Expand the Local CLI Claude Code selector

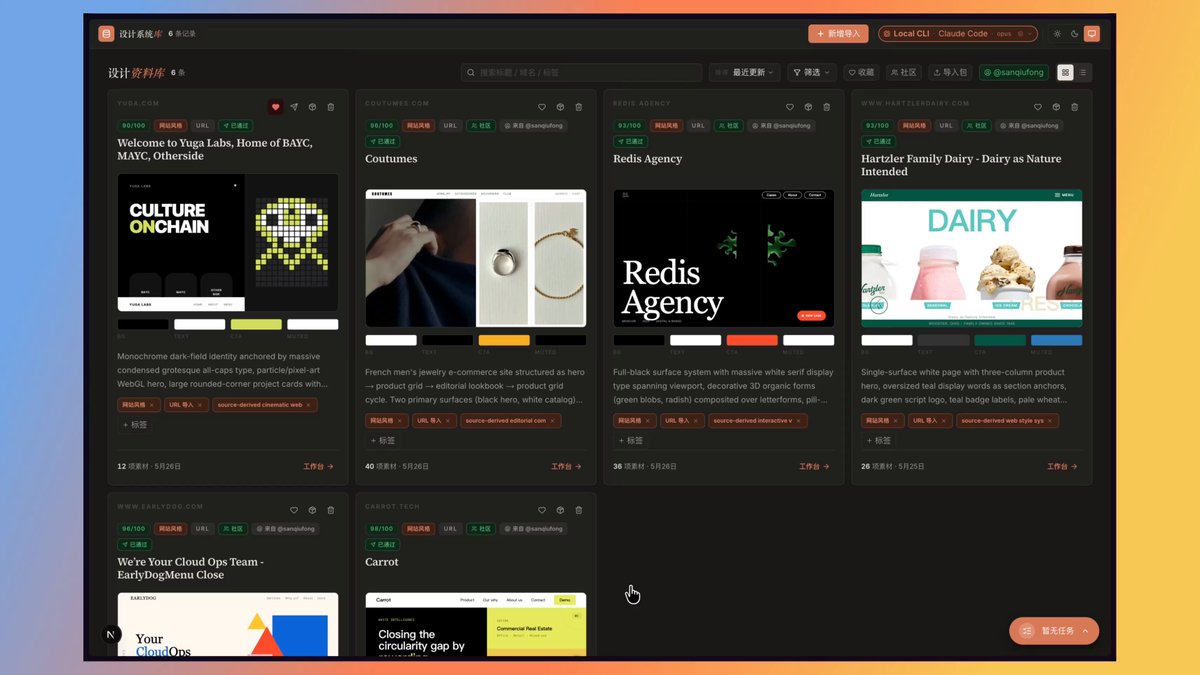pyautogui.click(x=958, y=34)
